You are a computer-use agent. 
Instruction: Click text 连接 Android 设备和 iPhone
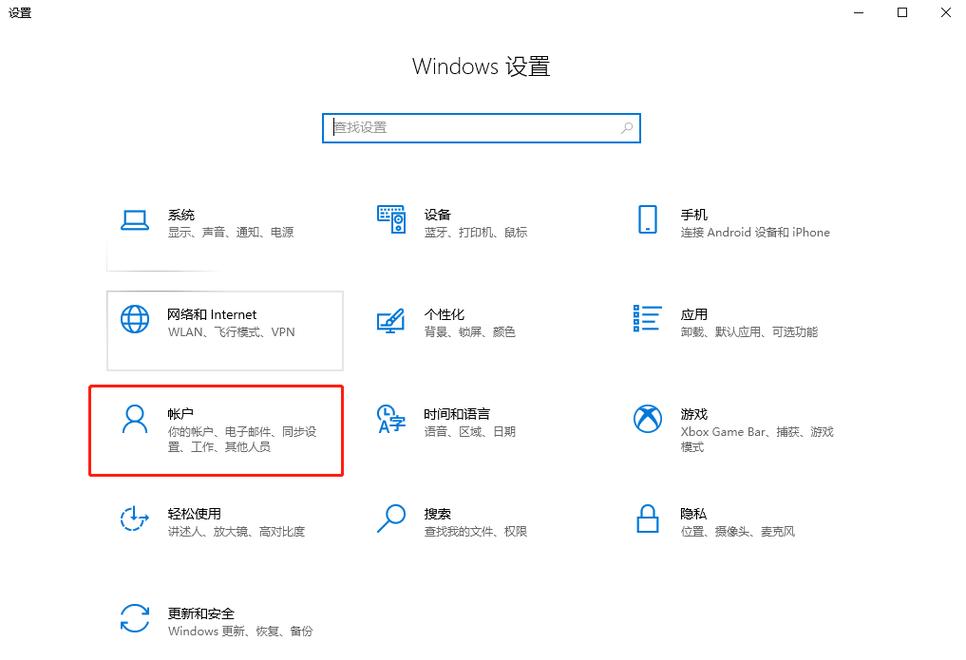755,232
